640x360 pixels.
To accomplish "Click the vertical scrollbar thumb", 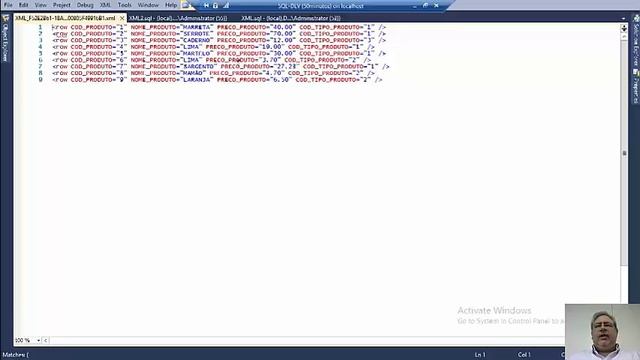I will click(x=624, y=153).
